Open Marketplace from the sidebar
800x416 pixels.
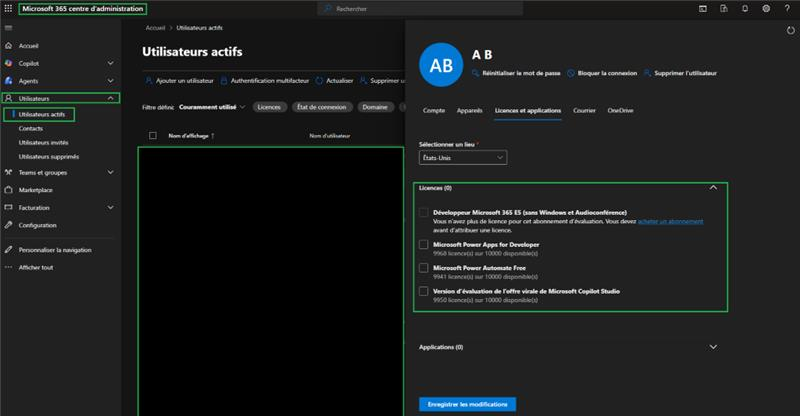[x=35, y=190]
